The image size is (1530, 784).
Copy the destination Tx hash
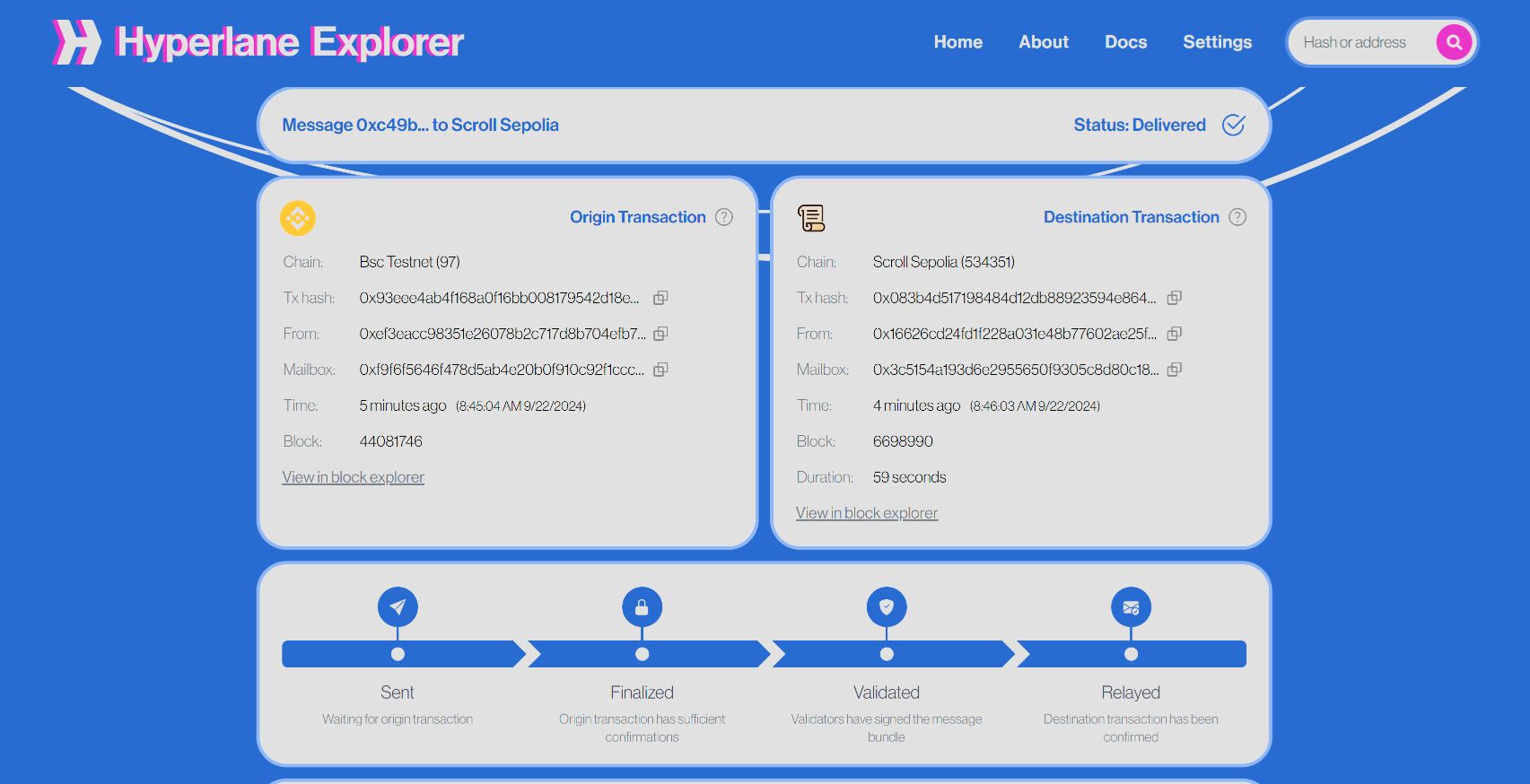[x=1174, y=298]
